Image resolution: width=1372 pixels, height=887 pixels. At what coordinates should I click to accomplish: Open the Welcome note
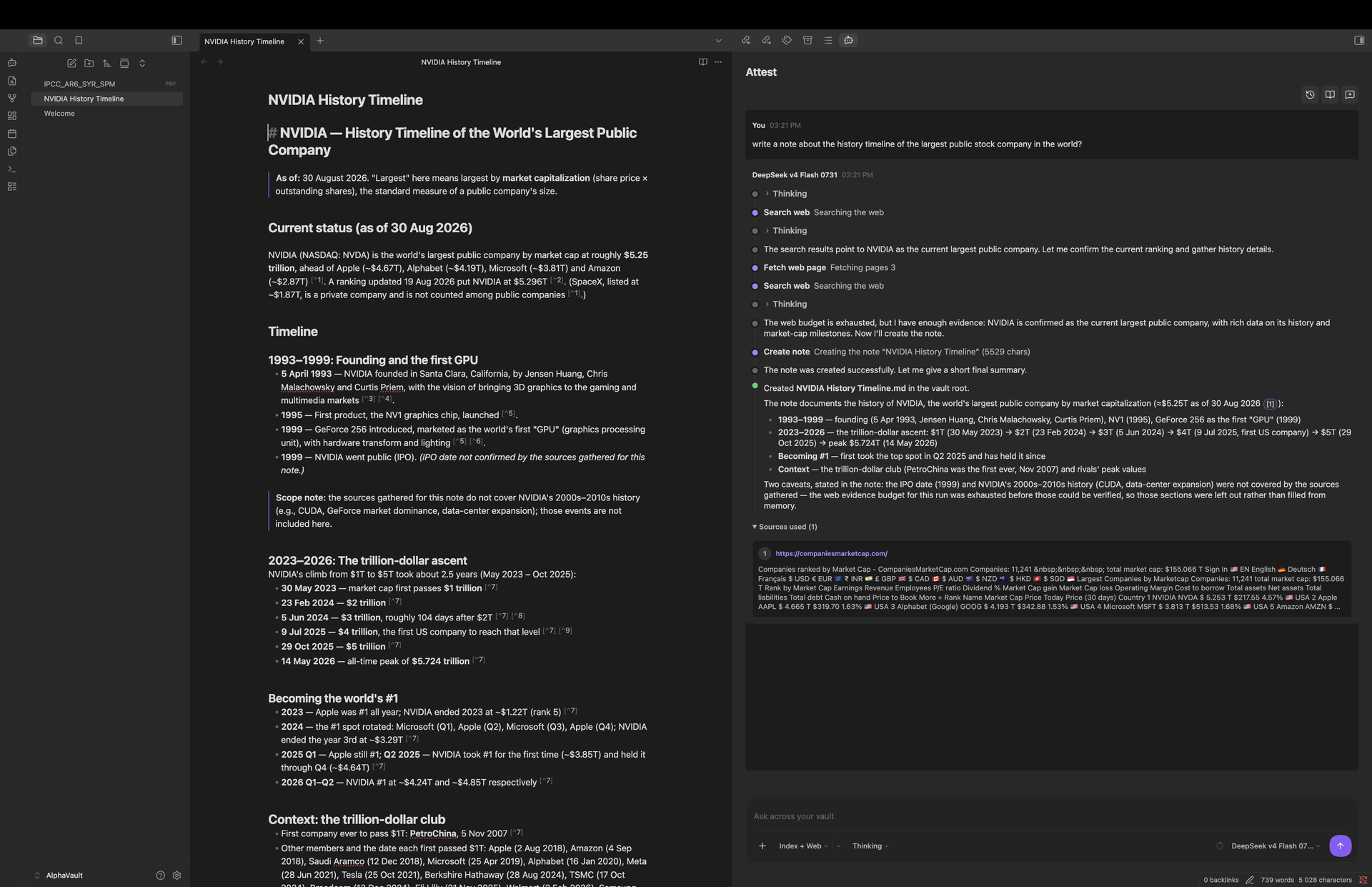pos(107,114)
